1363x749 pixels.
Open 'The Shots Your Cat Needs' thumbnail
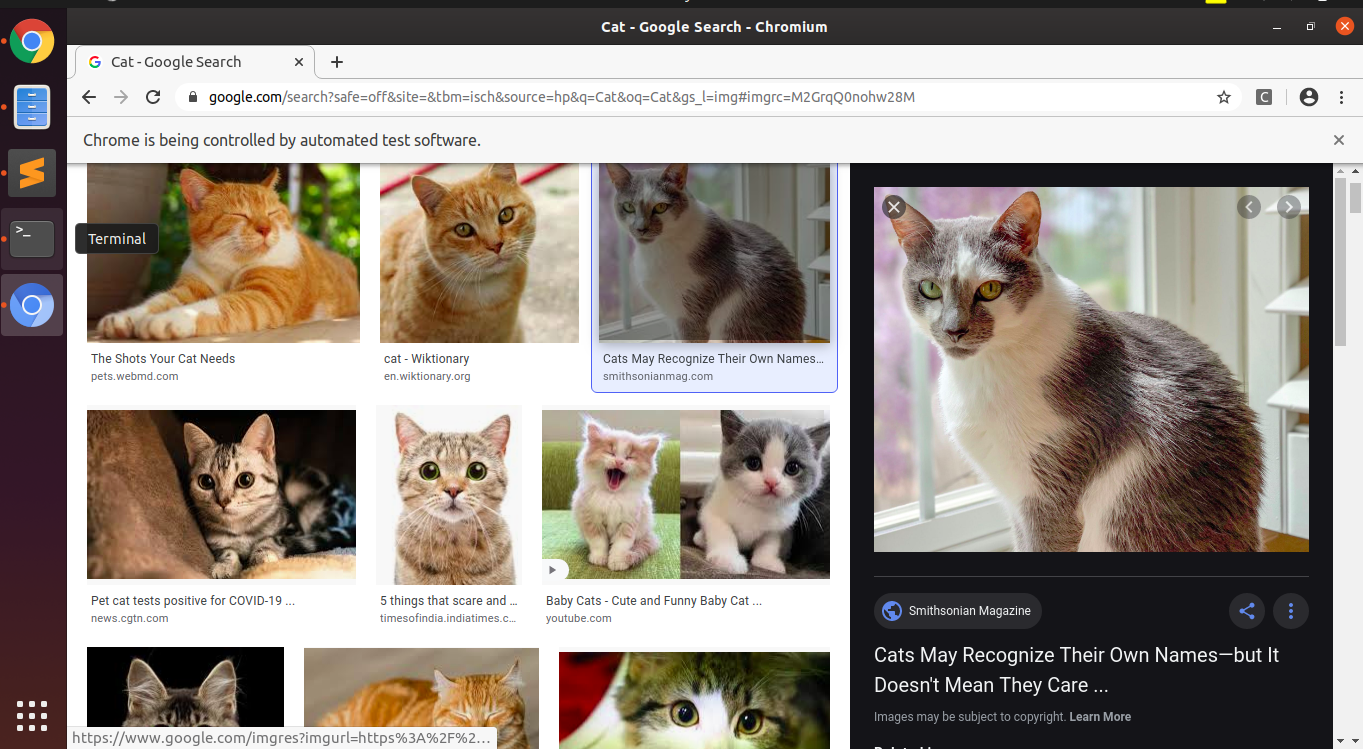[x=223, y=253]
